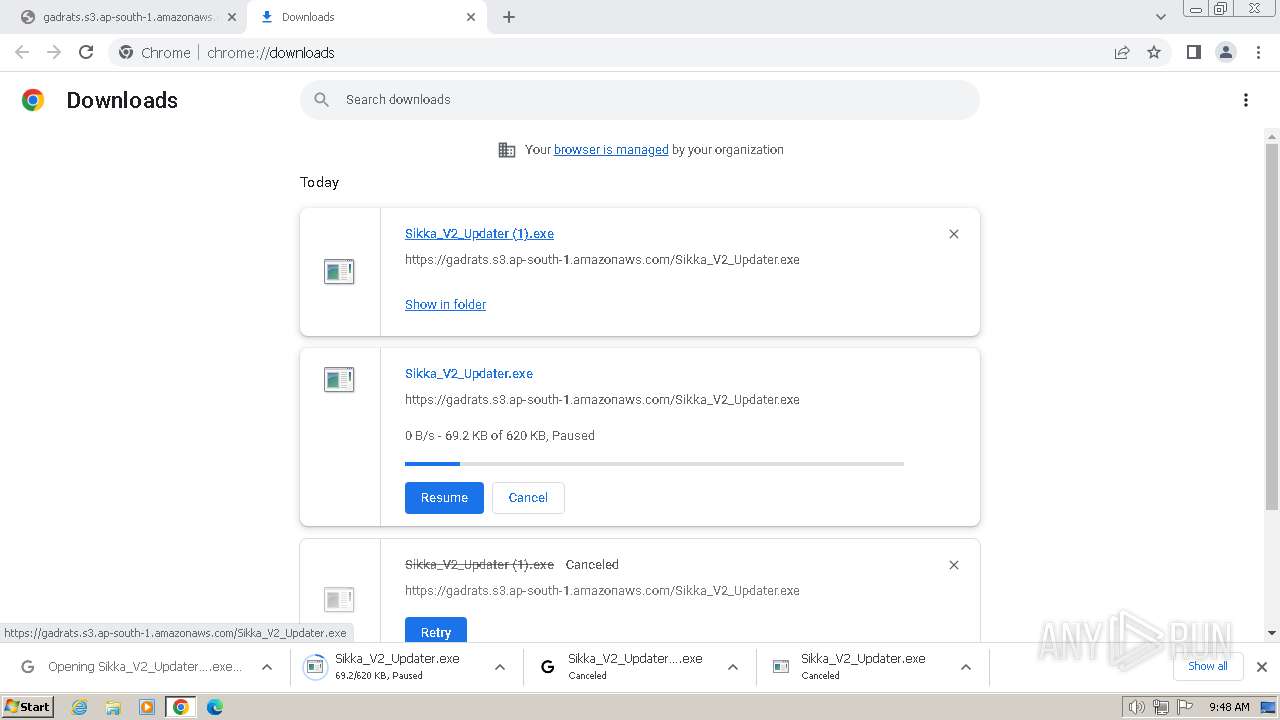This screenshot has width=1280, height=720.
Task: Remove canceled Sikka_V2_Updater (1).exe entry
Action: tap(953, 565)
